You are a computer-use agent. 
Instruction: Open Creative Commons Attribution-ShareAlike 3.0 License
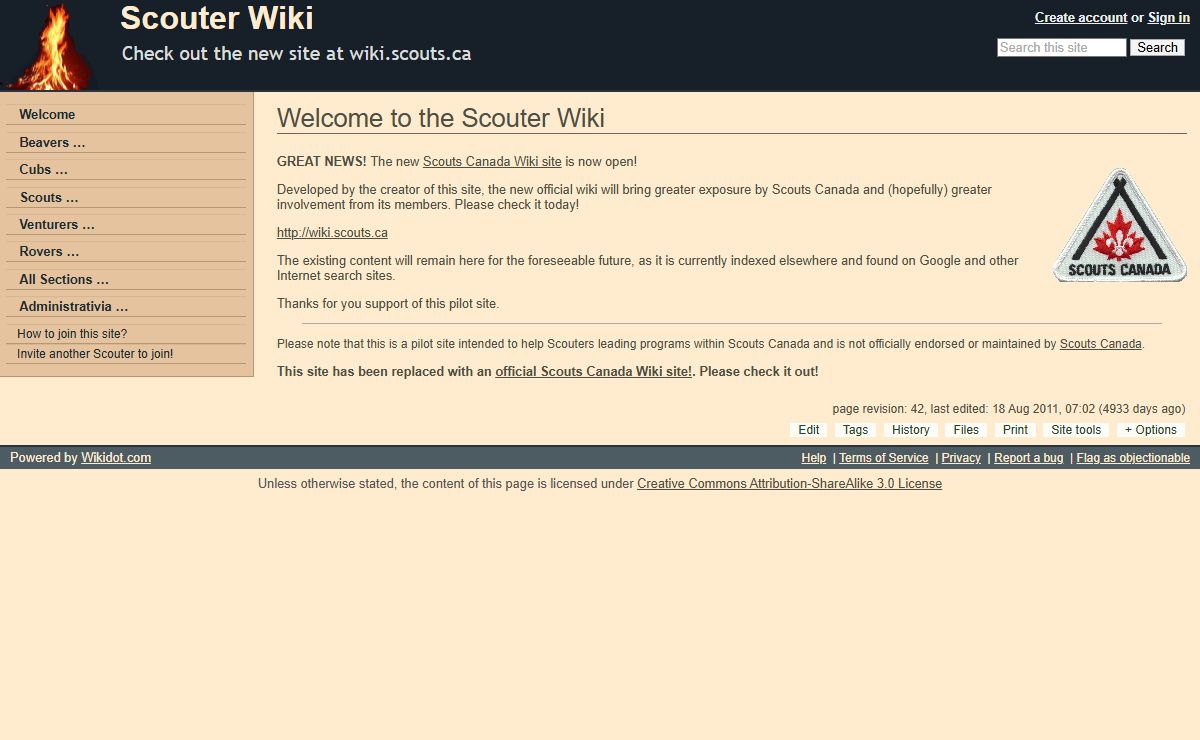tap(789, 484)
